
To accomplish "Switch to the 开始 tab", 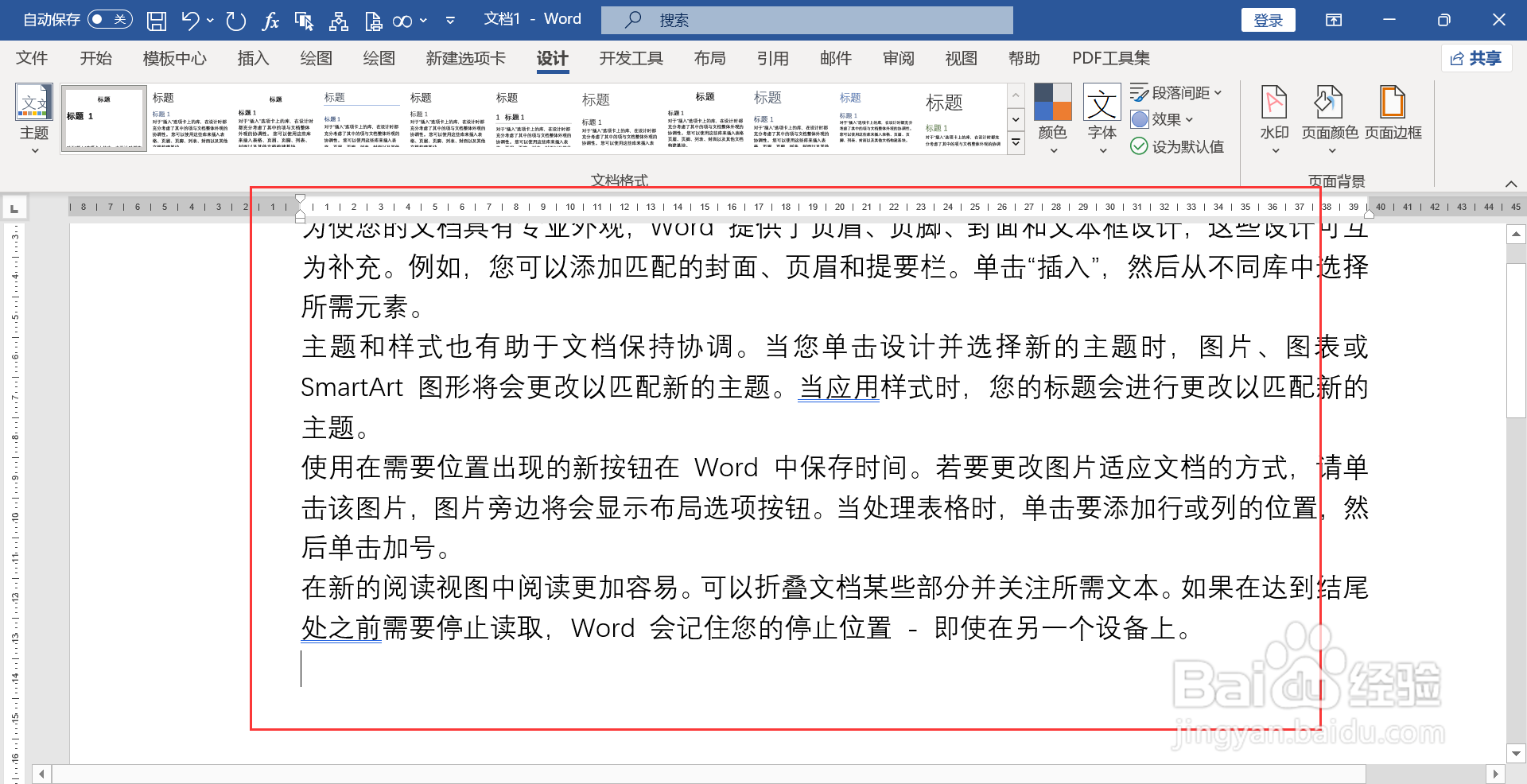I will (95, 58).
